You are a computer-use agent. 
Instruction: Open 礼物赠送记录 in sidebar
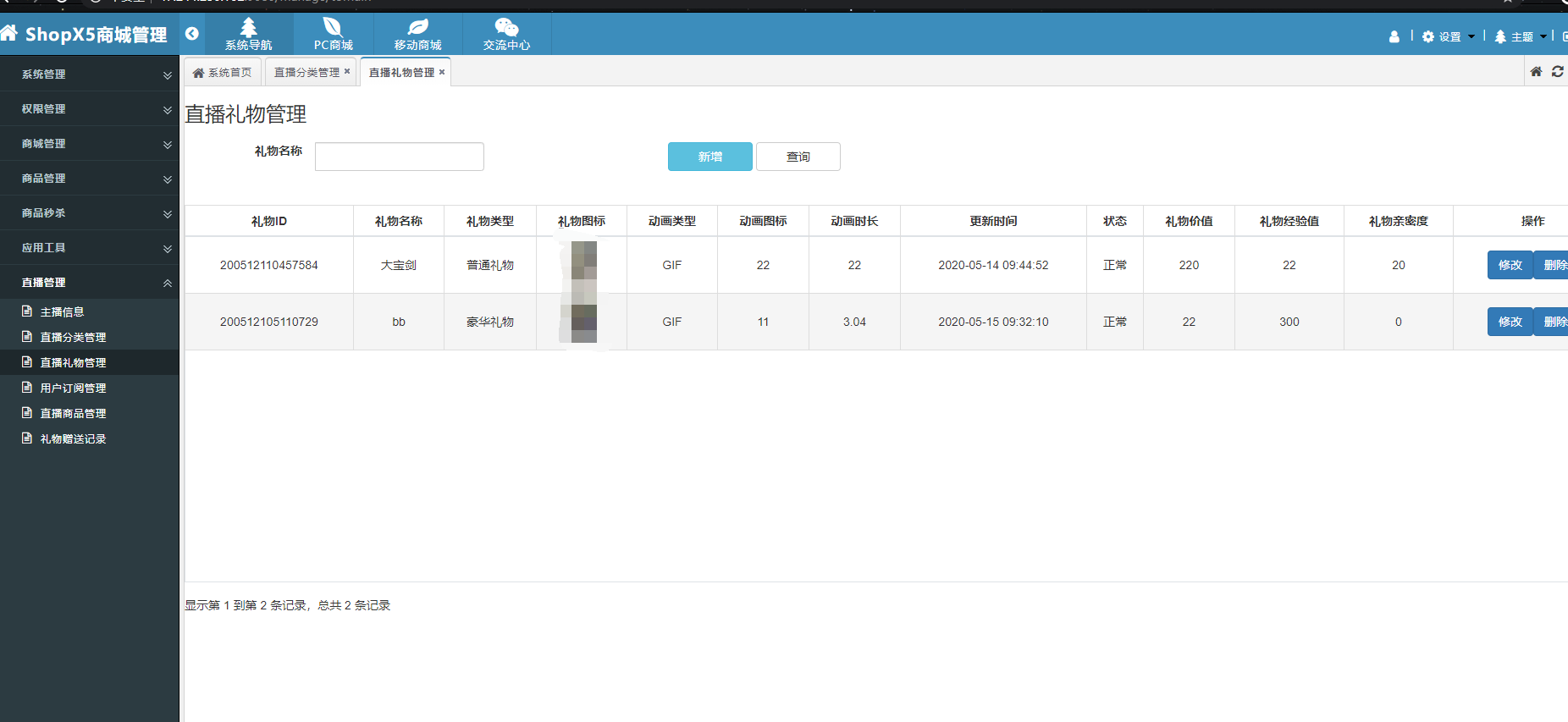click(x=90, y=438)
